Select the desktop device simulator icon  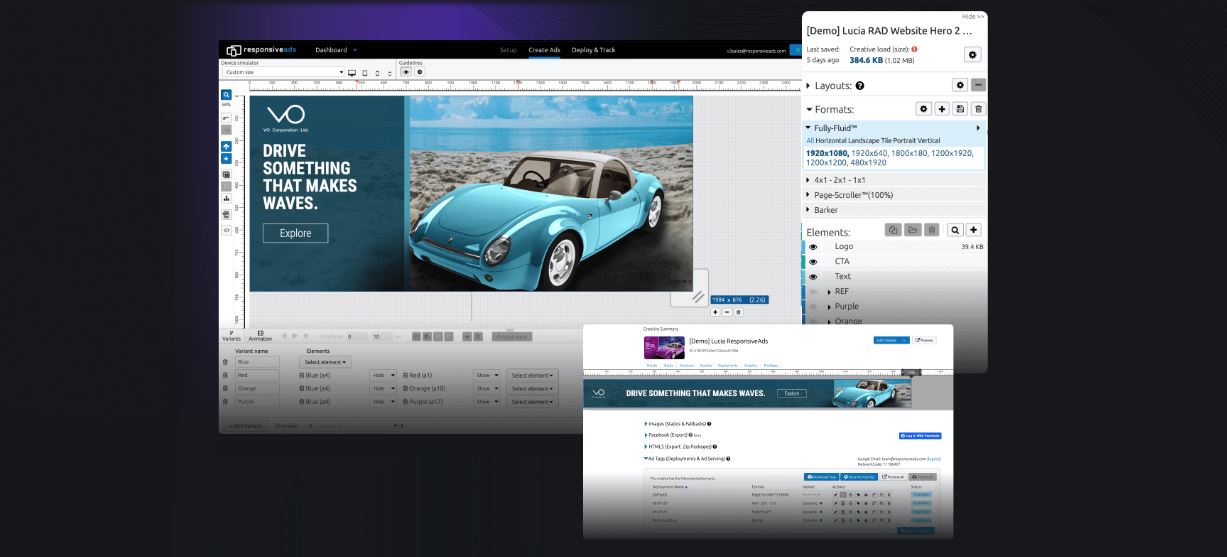pos(352,73)
